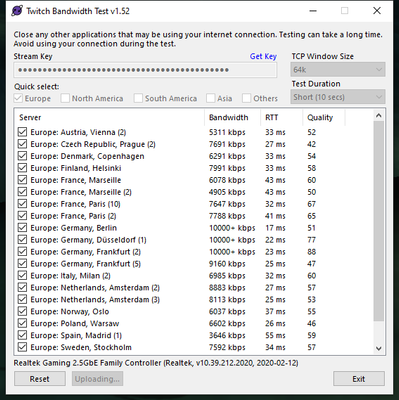Click the quality score 88
The image size is (399, 400).
click(x=312, y=252)
